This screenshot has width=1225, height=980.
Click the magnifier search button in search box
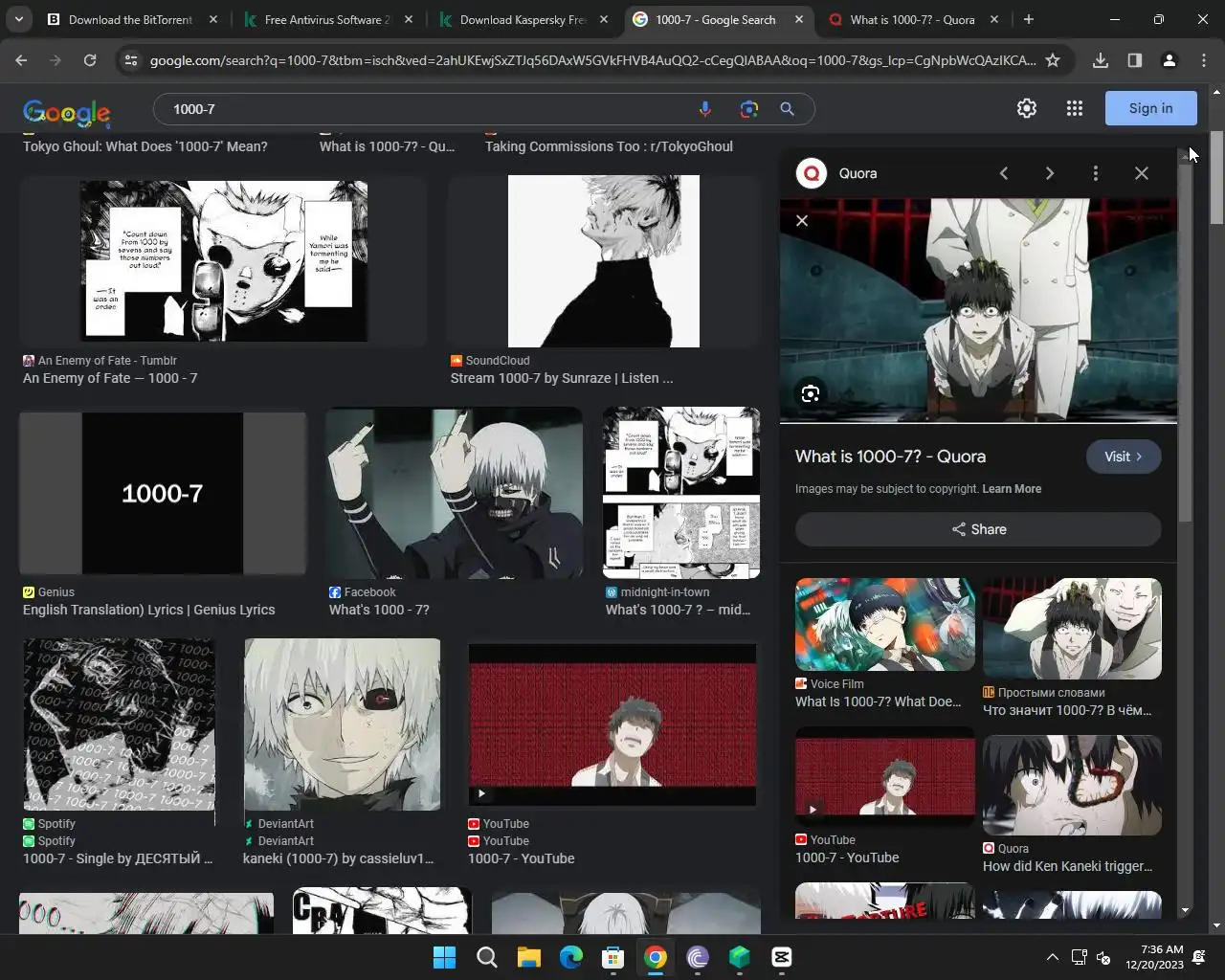tap(787, 109)
